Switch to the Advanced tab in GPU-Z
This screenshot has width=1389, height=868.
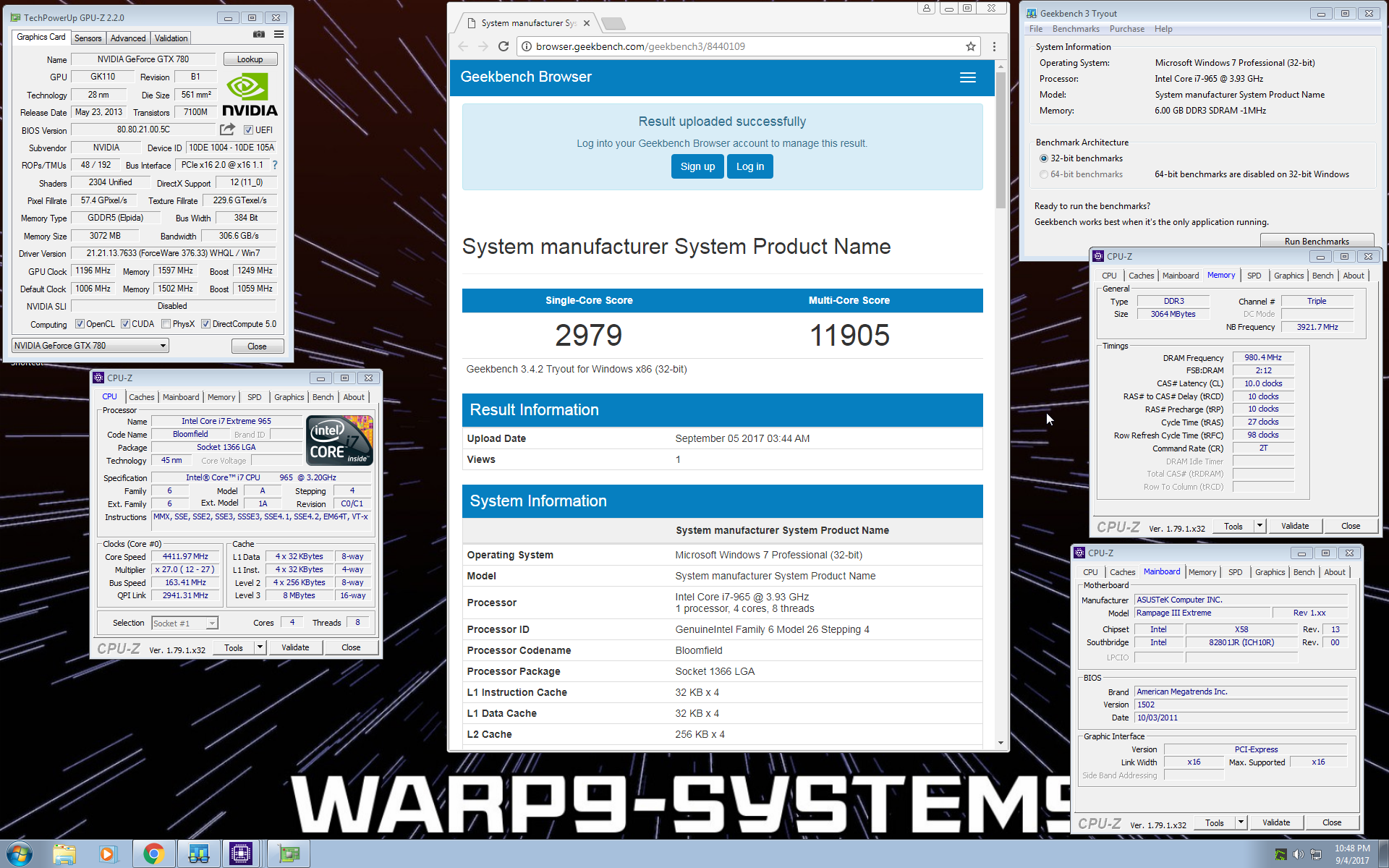click(128, 38)
